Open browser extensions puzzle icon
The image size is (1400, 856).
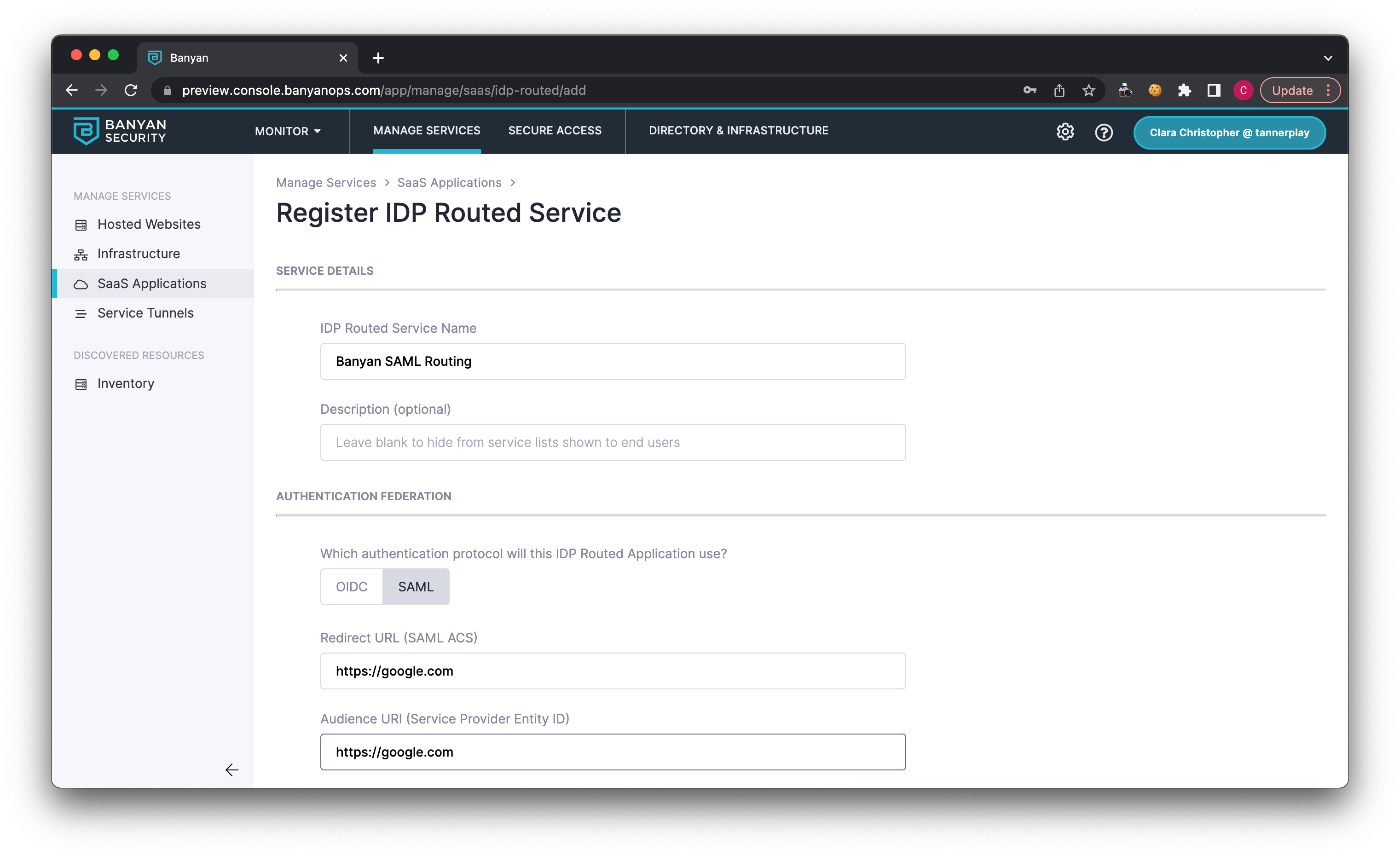click(x=1184, y=90)
